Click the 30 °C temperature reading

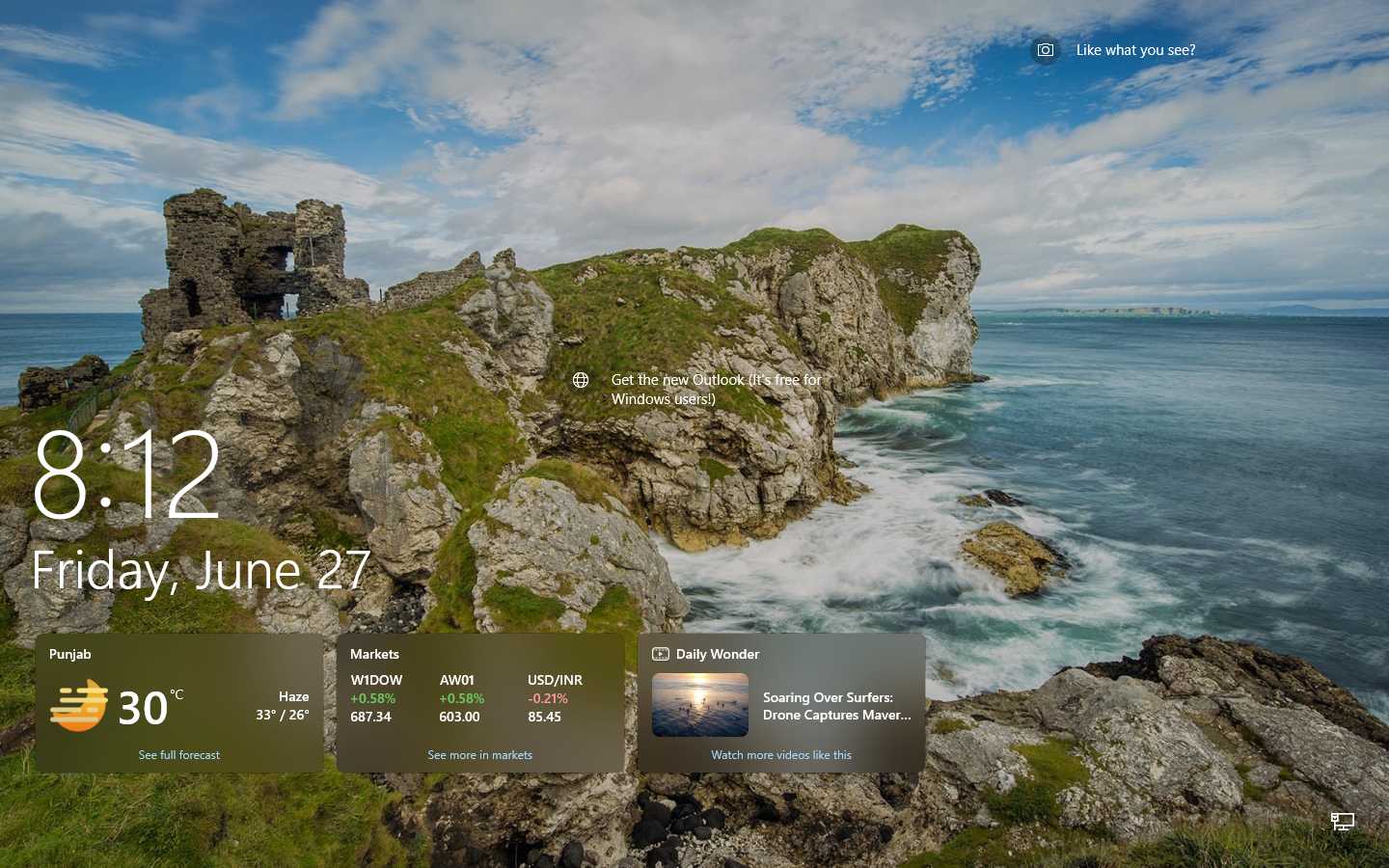click(x=150, y=707)
